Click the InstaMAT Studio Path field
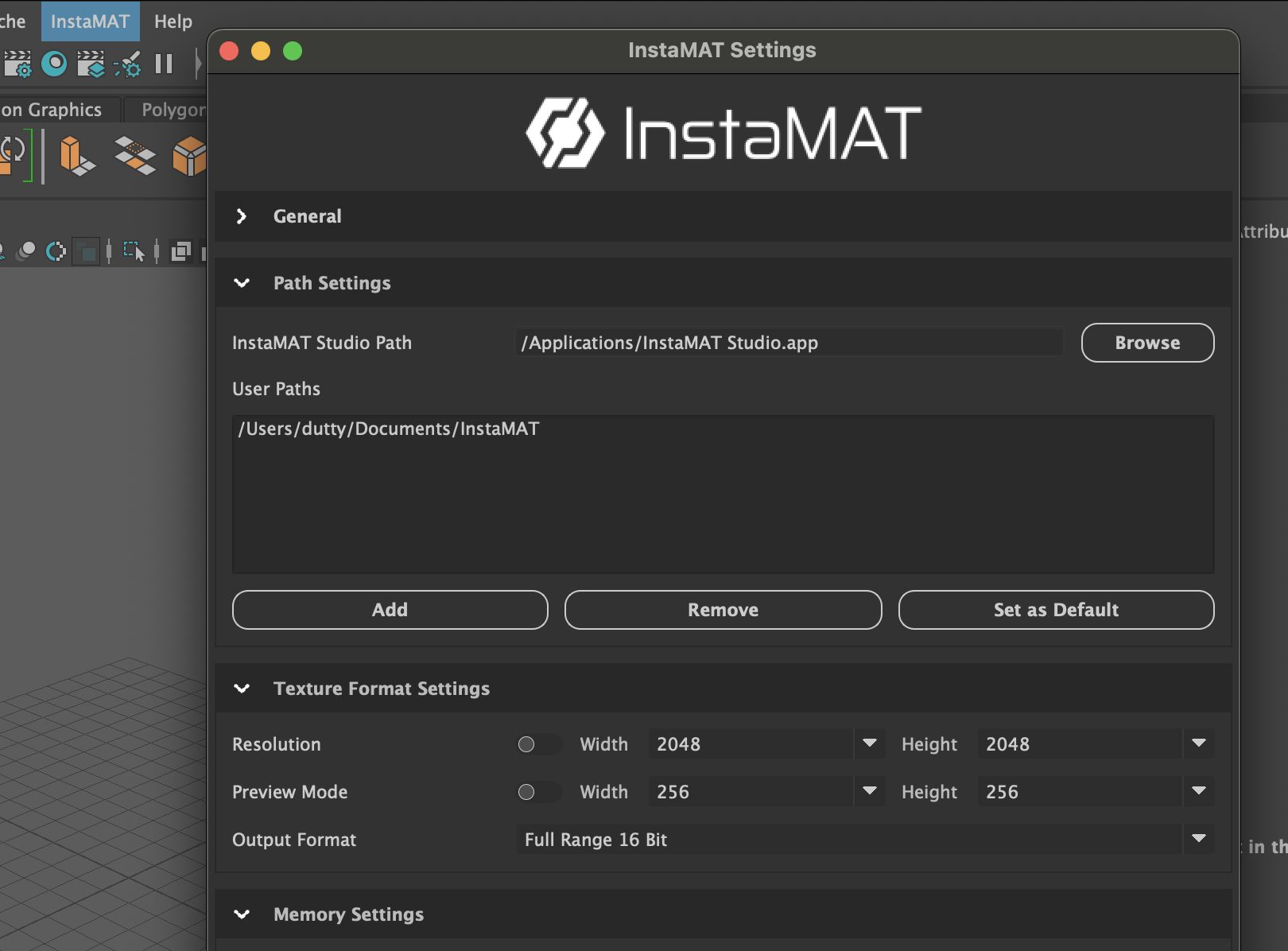Image resolution: width=1288 pixels, height=951 pixels. point(789,343)
